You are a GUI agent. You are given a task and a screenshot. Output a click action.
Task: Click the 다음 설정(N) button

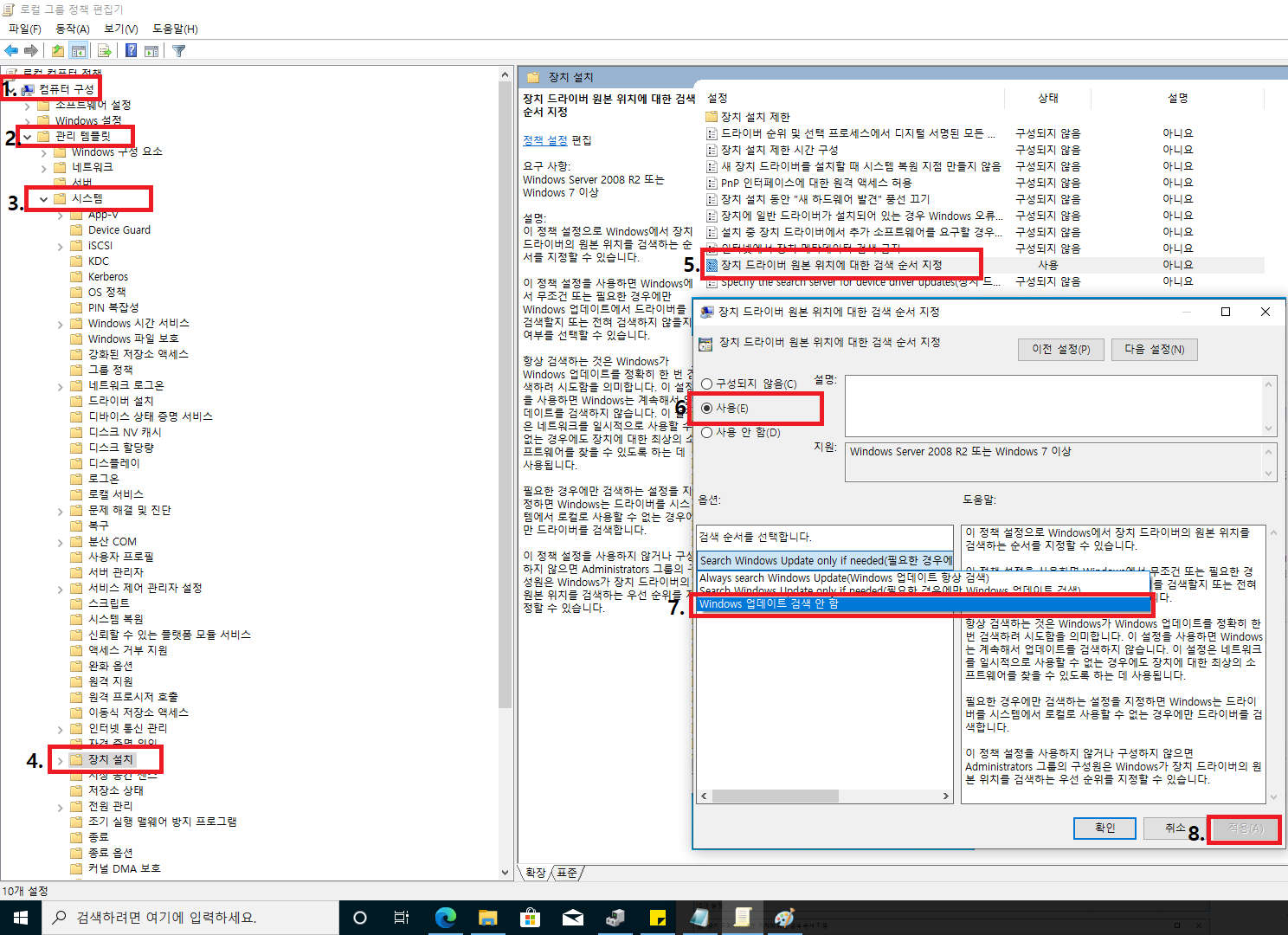click(x=1154, y=349)
